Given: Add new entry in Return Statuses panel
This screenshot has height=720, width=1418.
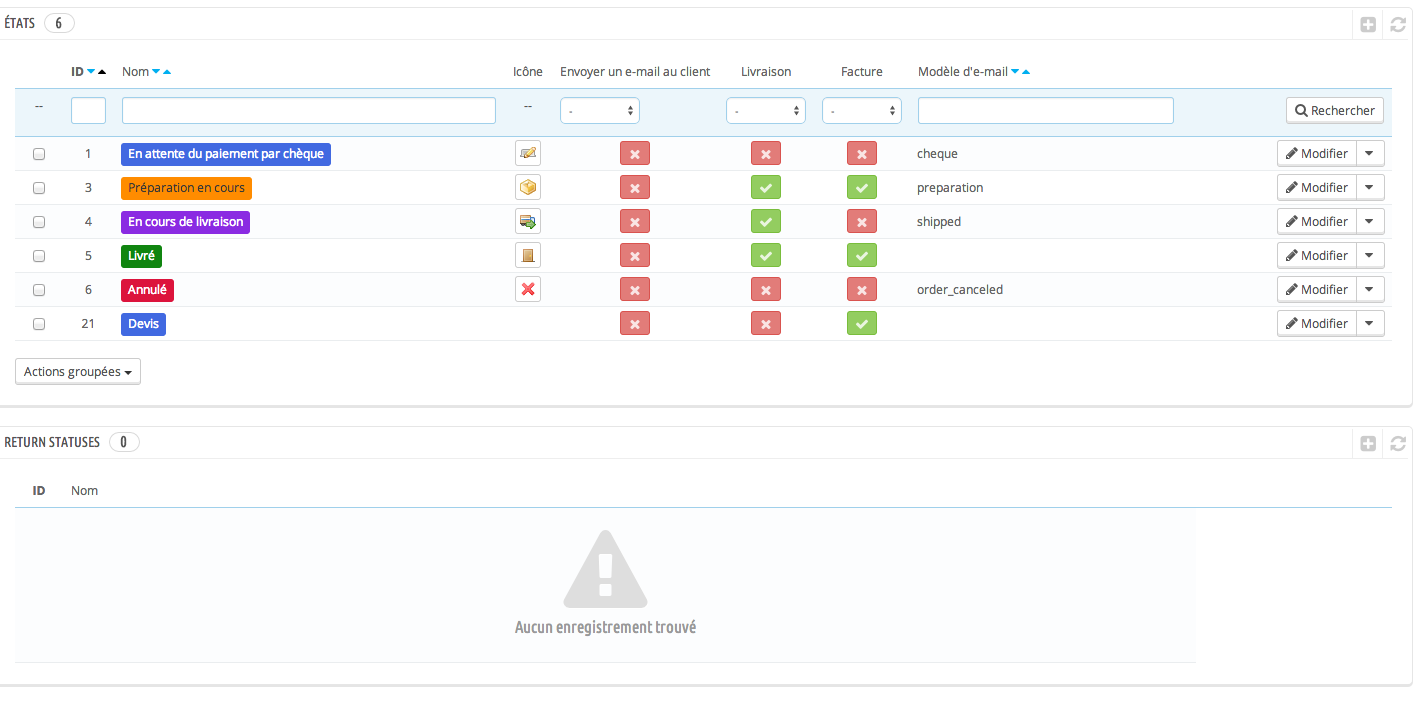Looking at the screenshot, I should click(1368, 443).
